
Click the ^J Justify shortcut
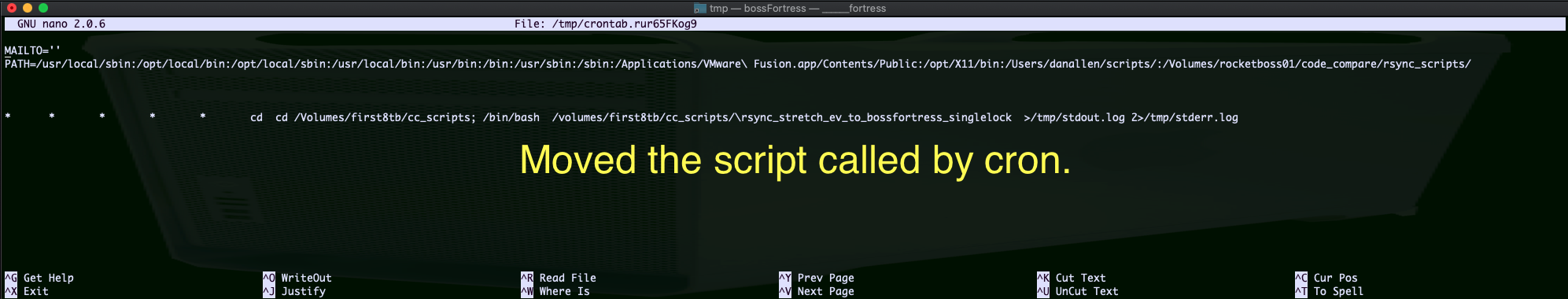pos(294,291)
